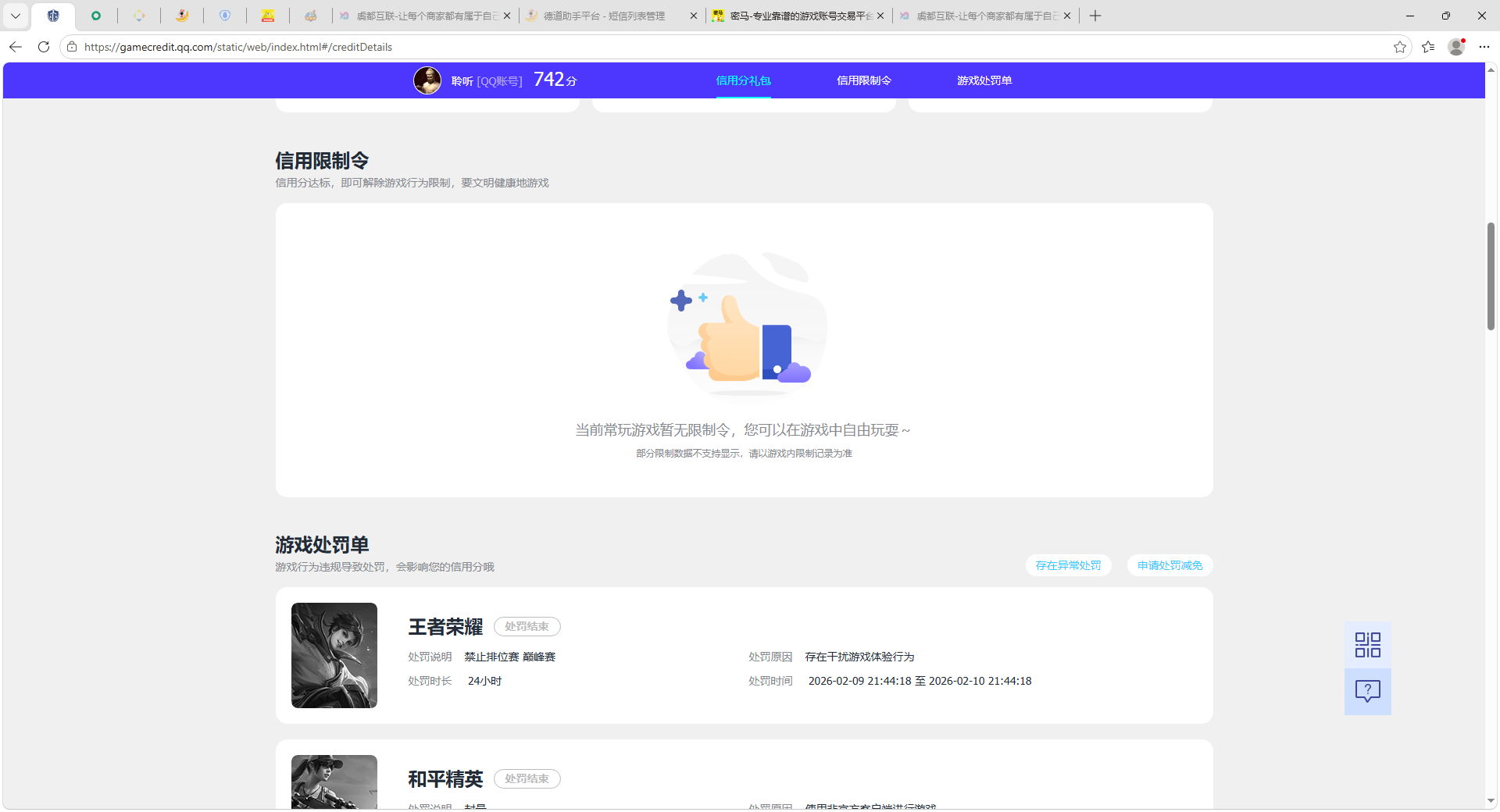Screen dimensions: 1500x812
Task: Open the tab search dropdown arrow
Action: pos(15,16)
